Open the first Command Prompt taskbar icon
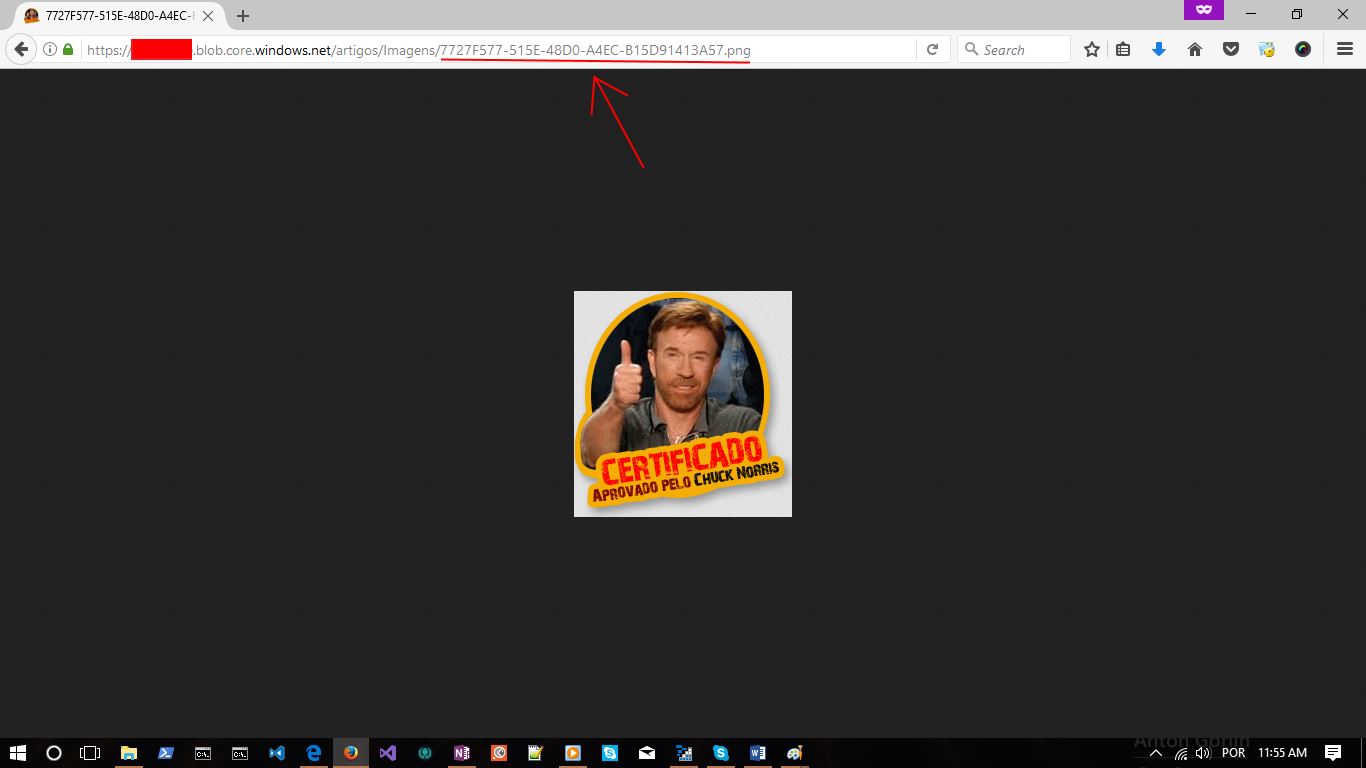 [x=202, y=753]
